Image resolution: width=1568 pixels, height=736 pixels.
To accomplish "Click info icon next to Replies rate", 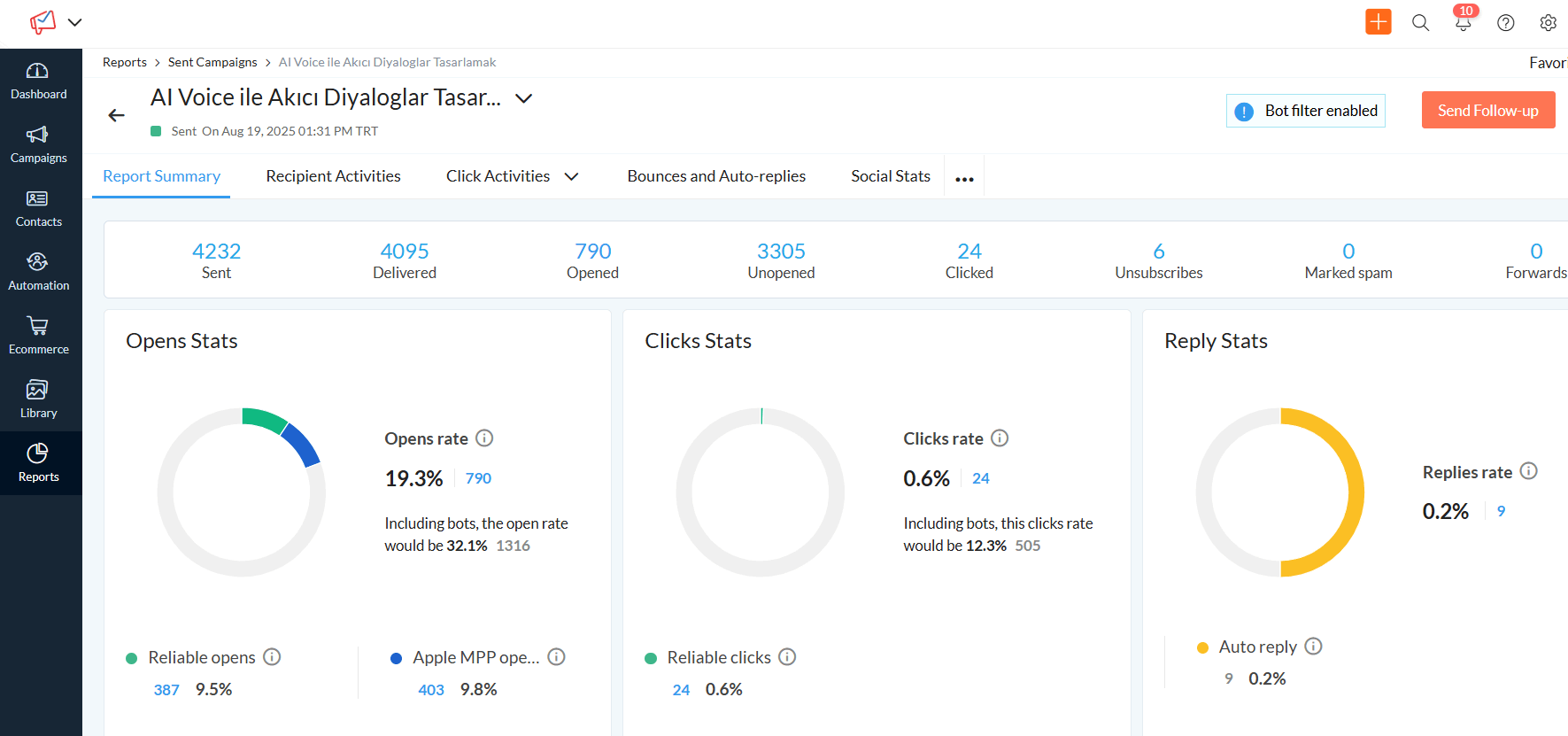I will point(1529,471).
